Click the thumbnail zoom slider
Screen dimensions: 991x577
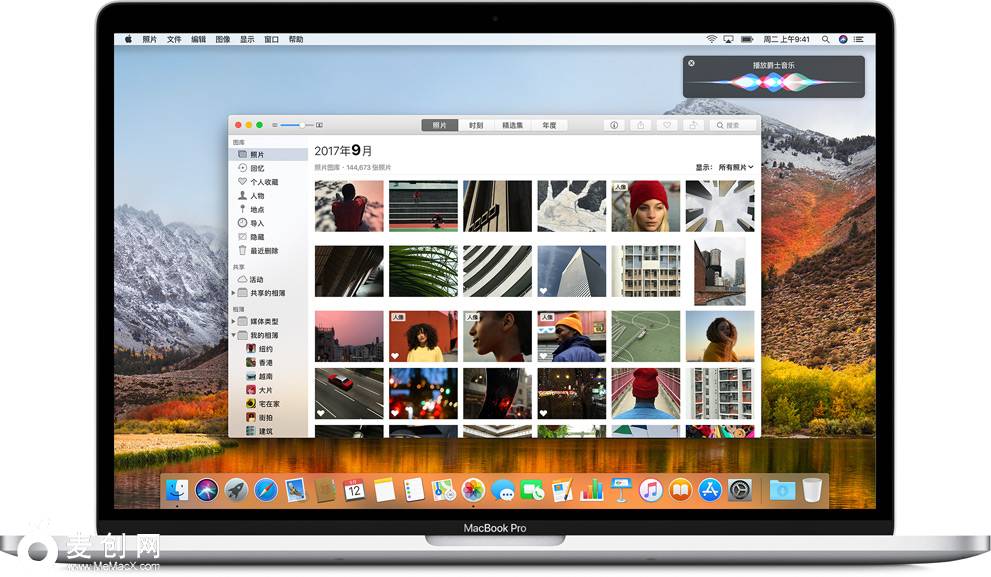[x=296, y=125]
